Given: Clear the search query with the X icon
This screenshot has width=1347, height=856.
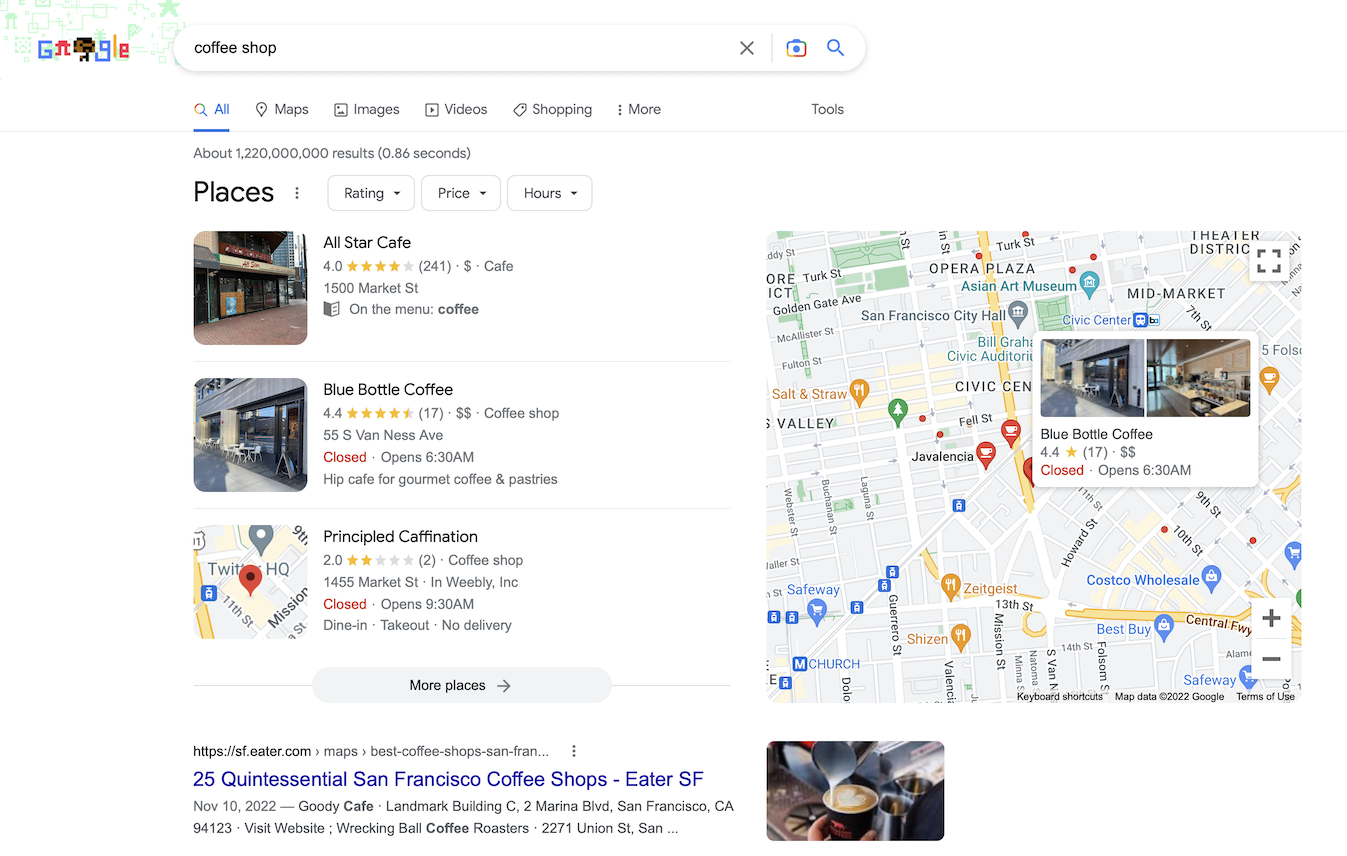Looking at the screenshot, I should [x=746, y=47].
